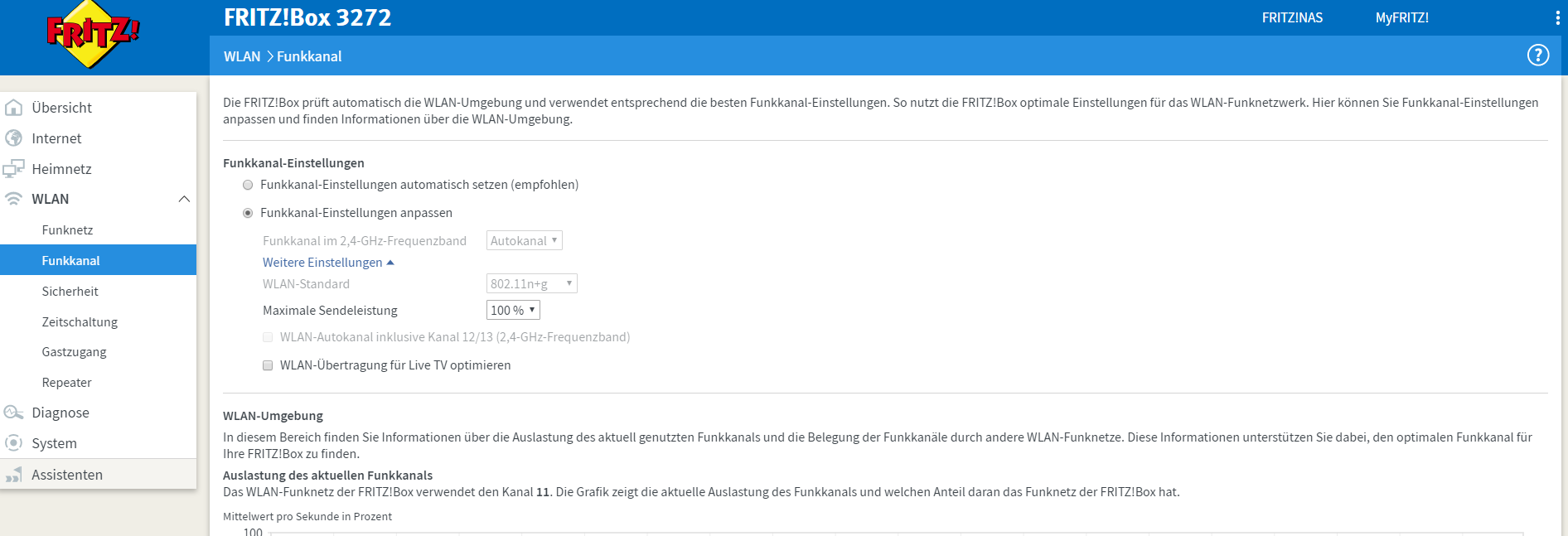
Task: Click WLAN-Standard label
Action: click(x=306, y=284)
